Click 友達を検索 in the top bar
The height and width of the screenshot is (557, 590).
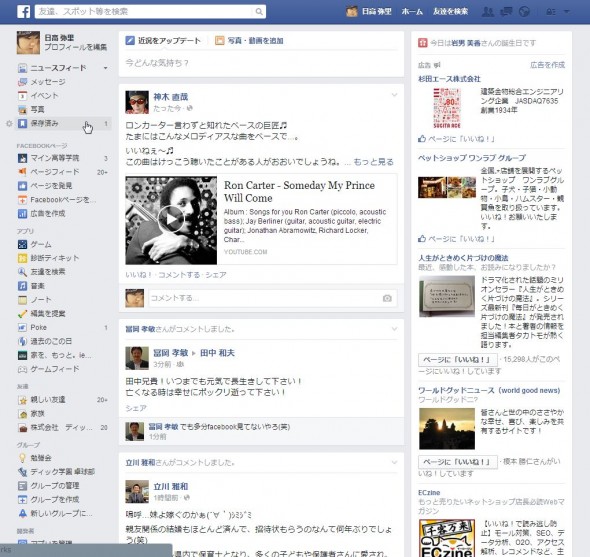point(450,12)
